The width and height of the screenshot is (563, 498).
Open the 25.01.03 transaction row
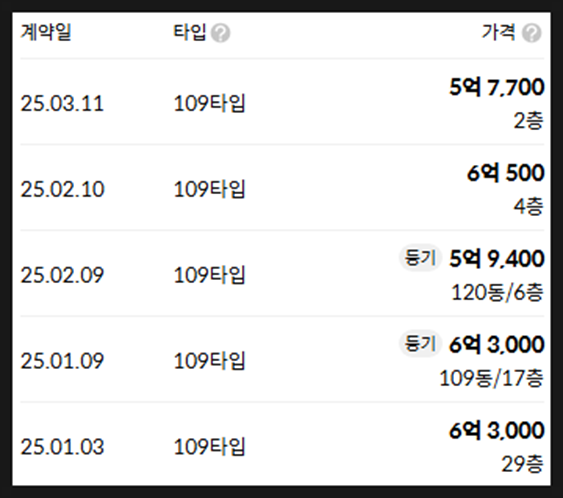(x=282, y=445)
